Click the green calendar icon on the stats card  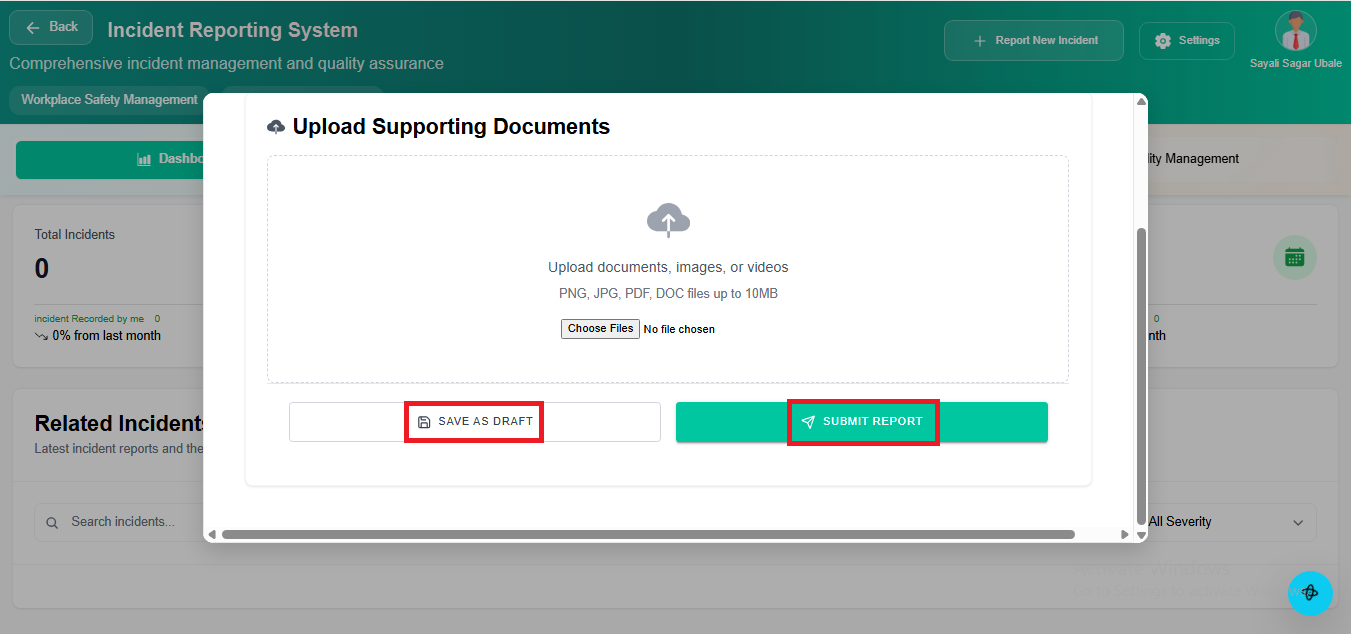1294,257
